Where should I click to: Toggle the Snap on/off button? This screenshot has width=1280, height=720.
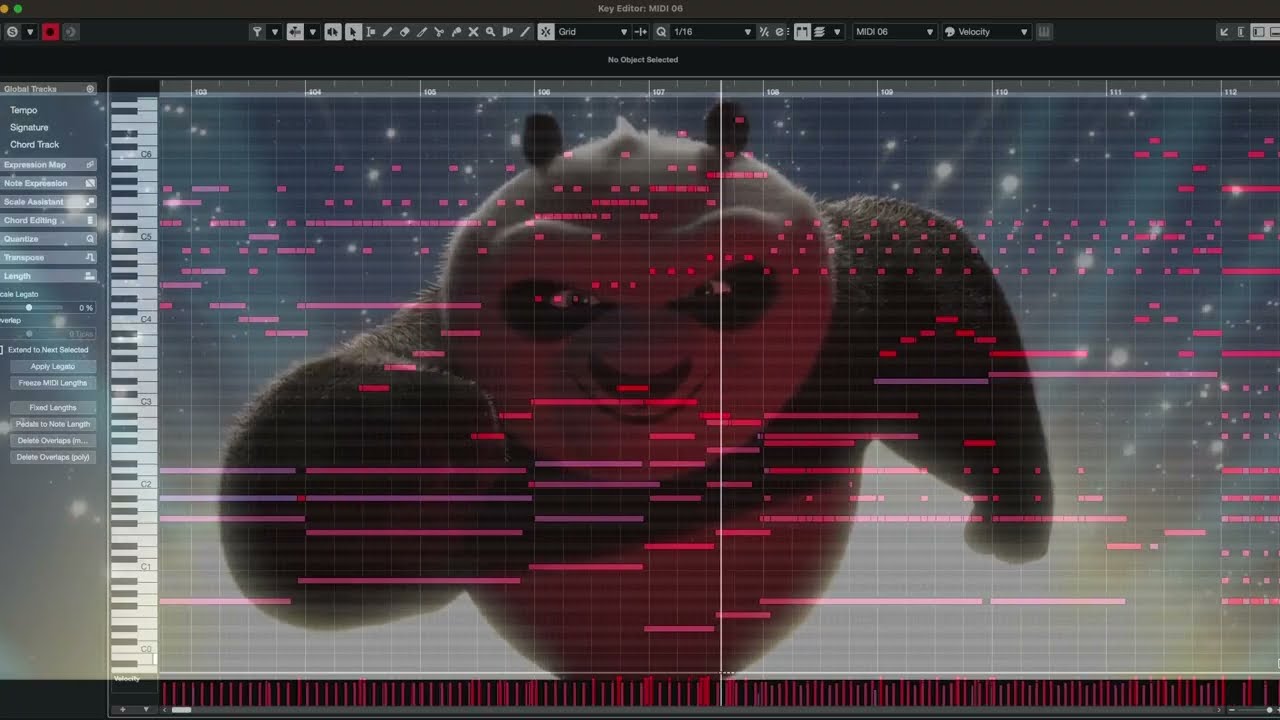(x=545, y=32)
